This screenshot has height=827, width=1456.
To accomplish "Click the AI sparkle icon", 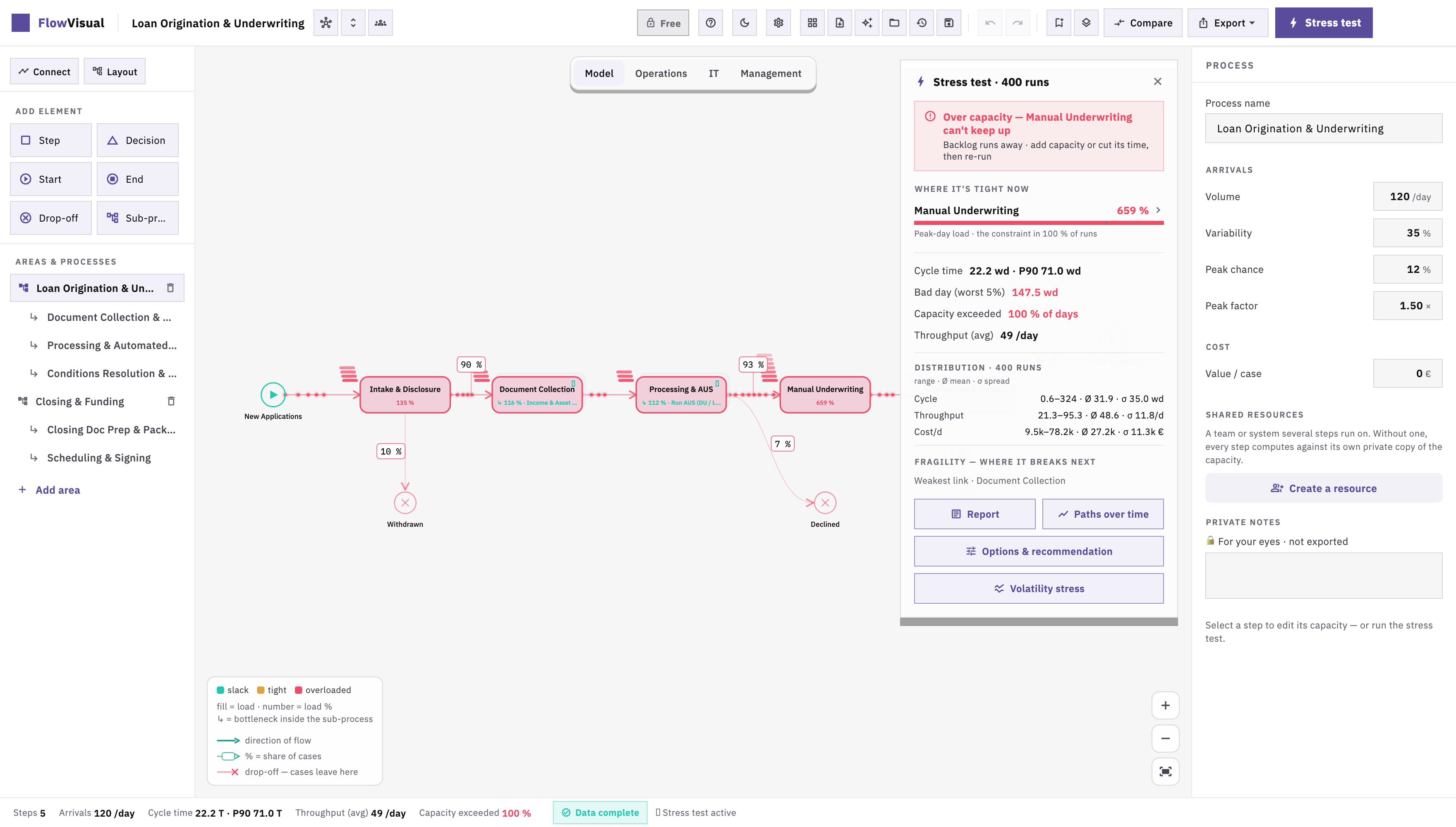I will click(867, 23).
